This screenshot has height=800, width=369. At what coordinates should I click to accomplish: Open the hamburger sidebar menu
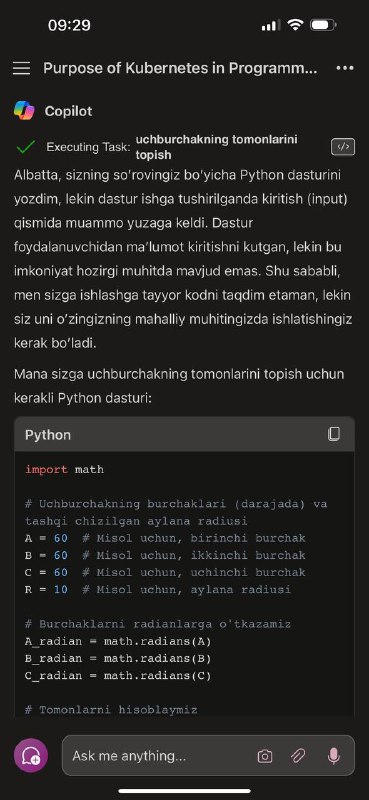(x=21, y=68)
